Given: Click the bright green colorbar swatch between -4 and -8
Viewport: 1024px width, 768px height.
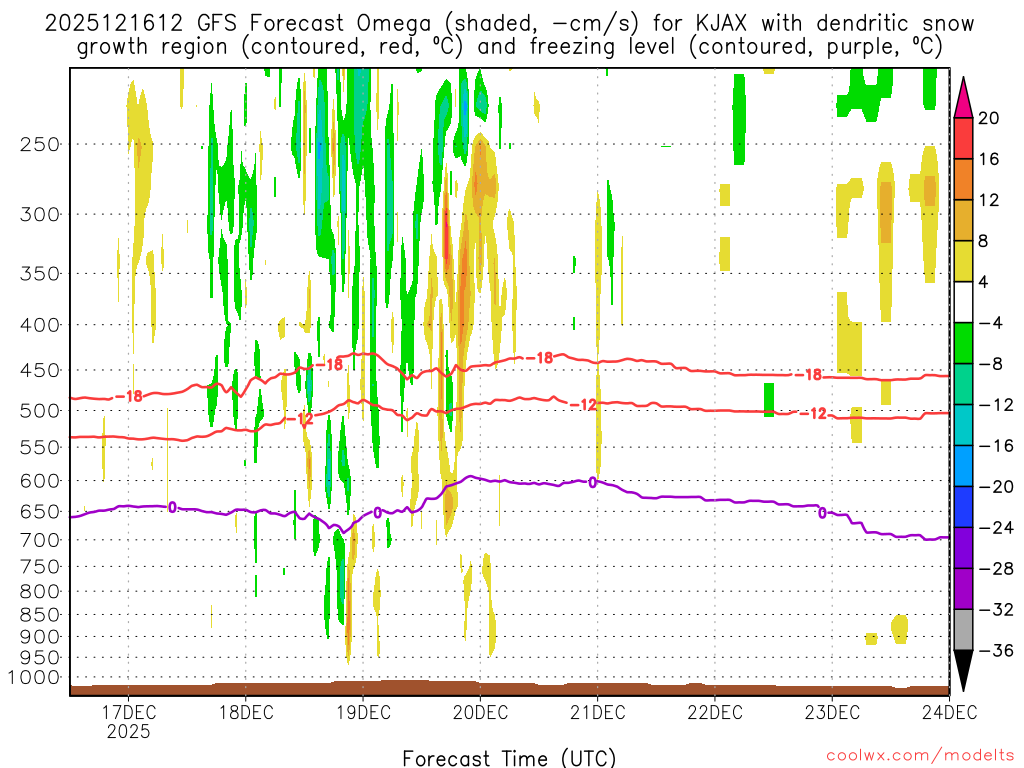Looking at the screenshot, I should click(x=963, y=343).
